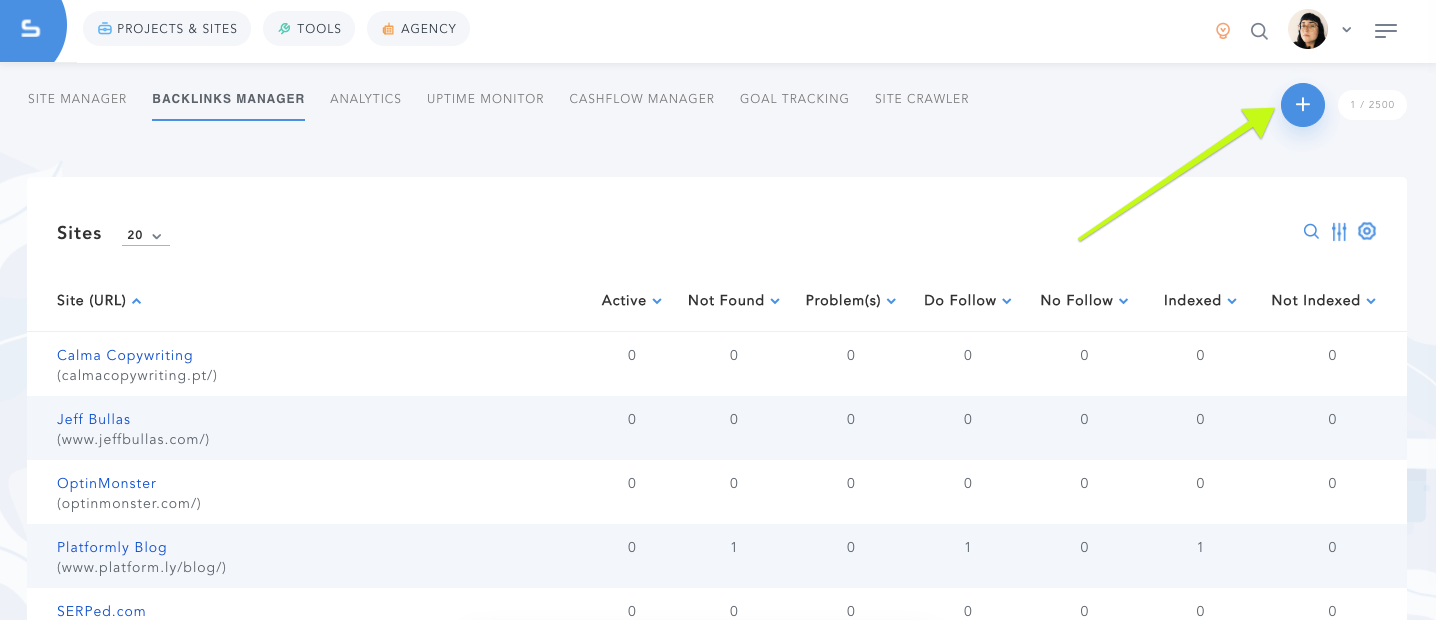The height and width of the screenshot is (620, 1436).
Task: Click the (calmacopywriting.pt/) URL text
Action: pos(137,376)
